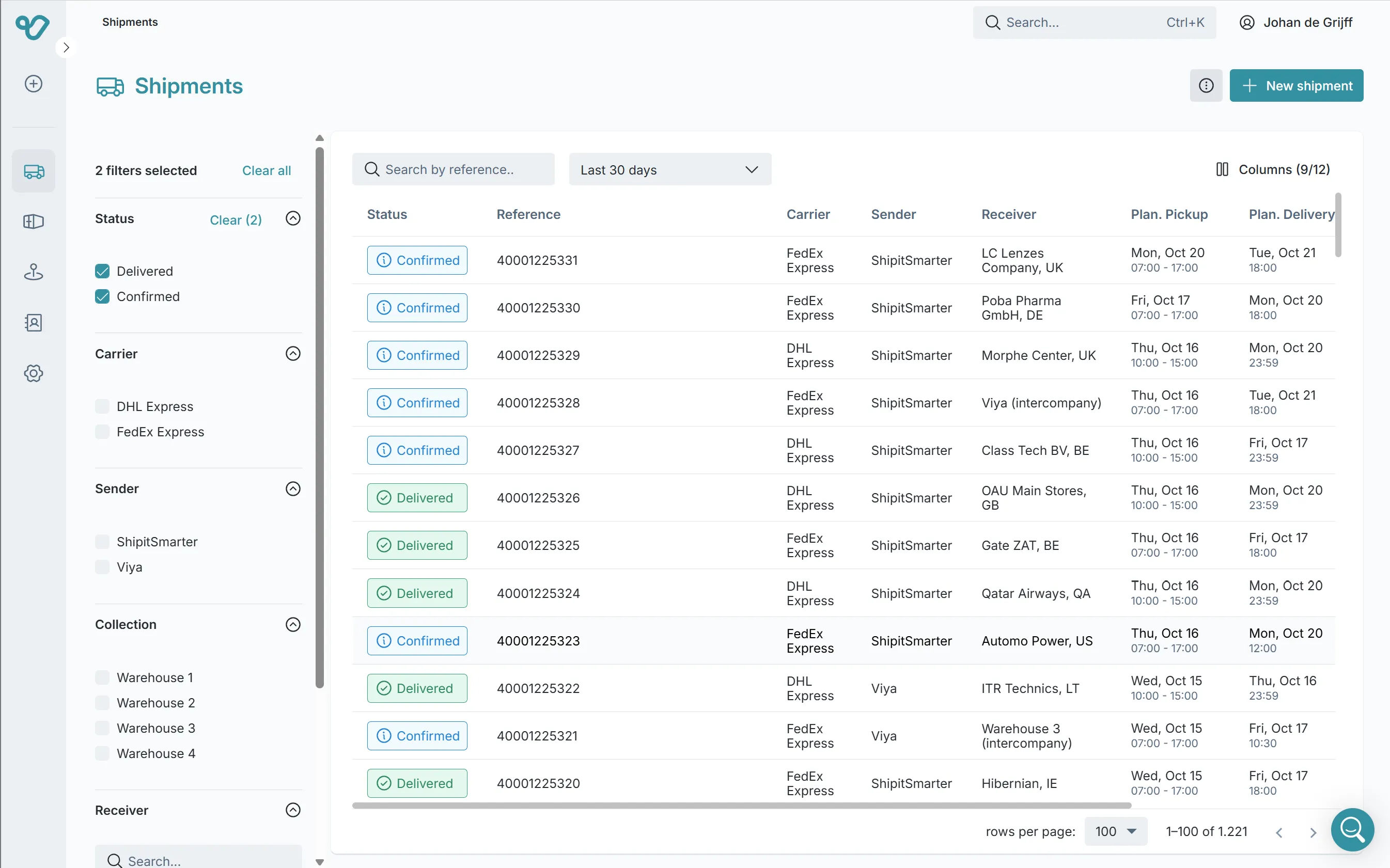Open the containers panel icon in the sidebar
The height and width of the screenshot is (868, 1390).
click(x=33, y=222)
